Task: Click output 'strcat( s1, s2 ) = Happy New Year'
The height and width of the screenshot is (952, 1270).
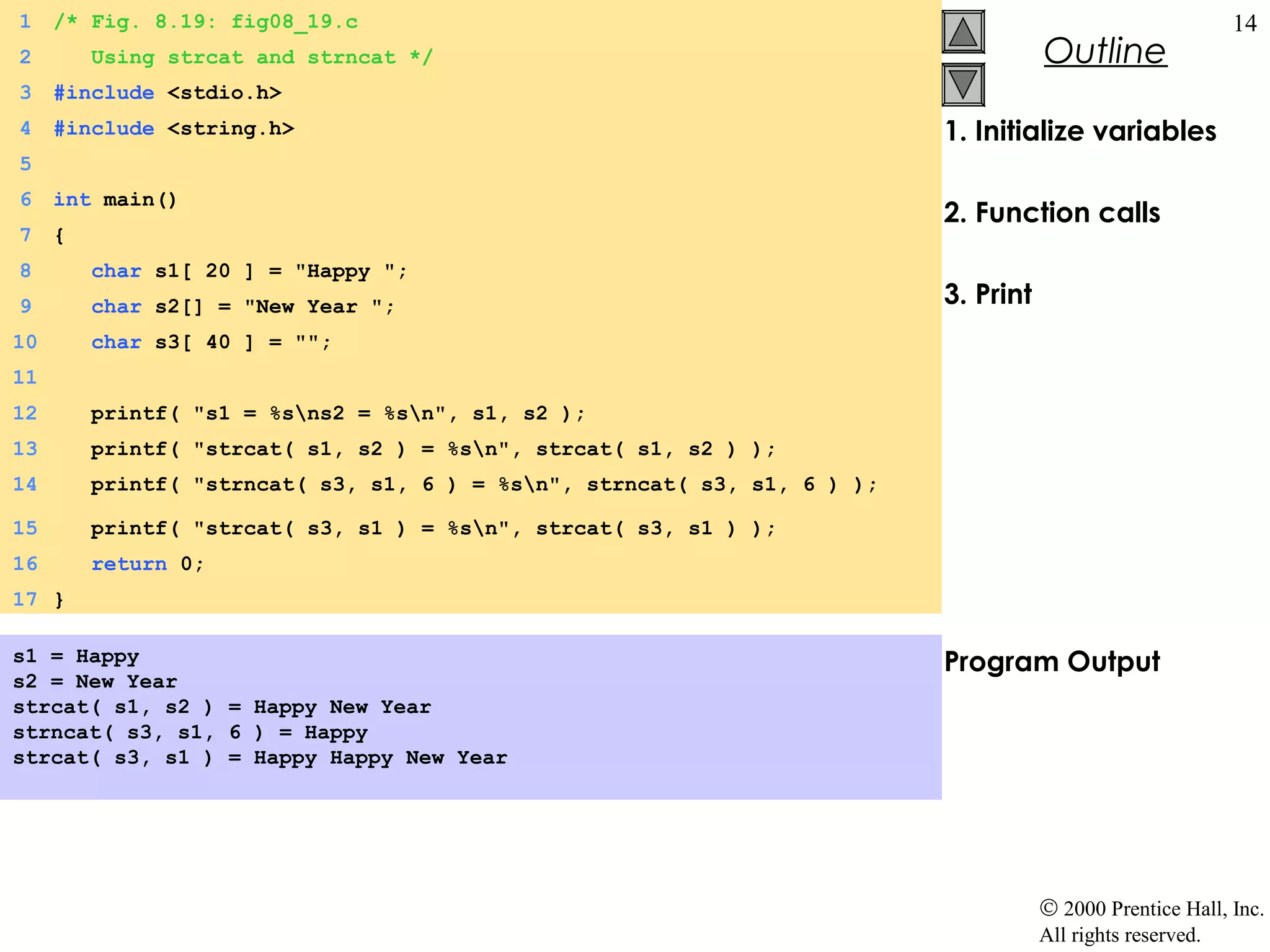Action: coord(222,707)
